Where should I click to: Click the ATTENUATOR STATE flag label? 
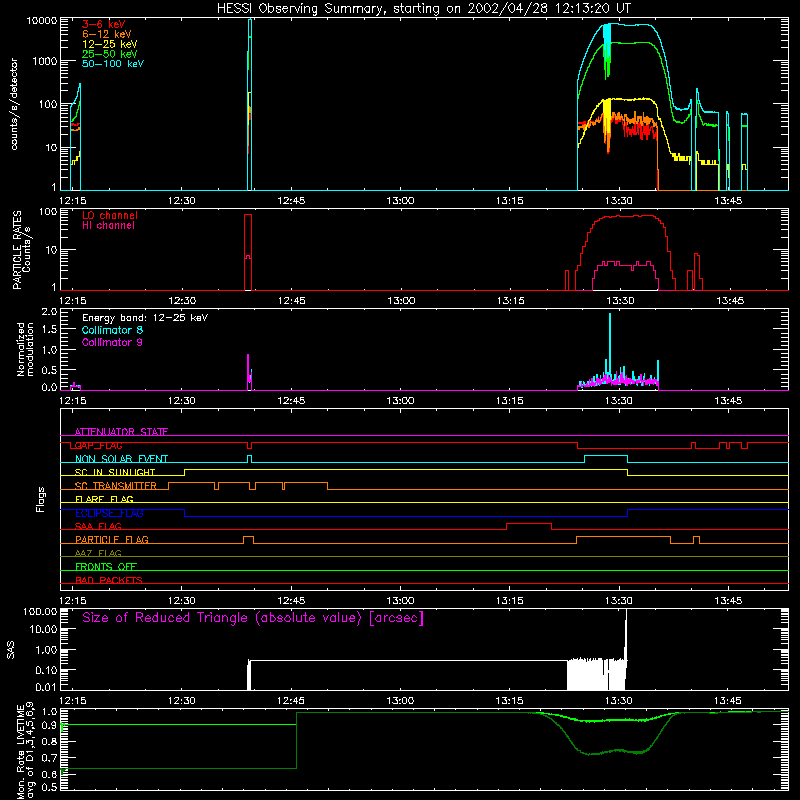[x=121, y=432]
